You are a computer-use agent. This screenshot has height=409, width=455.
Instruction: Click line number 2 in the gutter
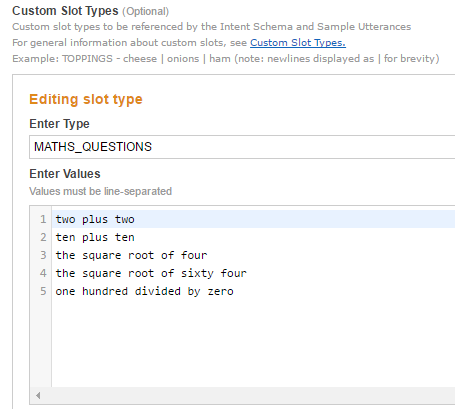pyautogui.click(x=43, y=237)
